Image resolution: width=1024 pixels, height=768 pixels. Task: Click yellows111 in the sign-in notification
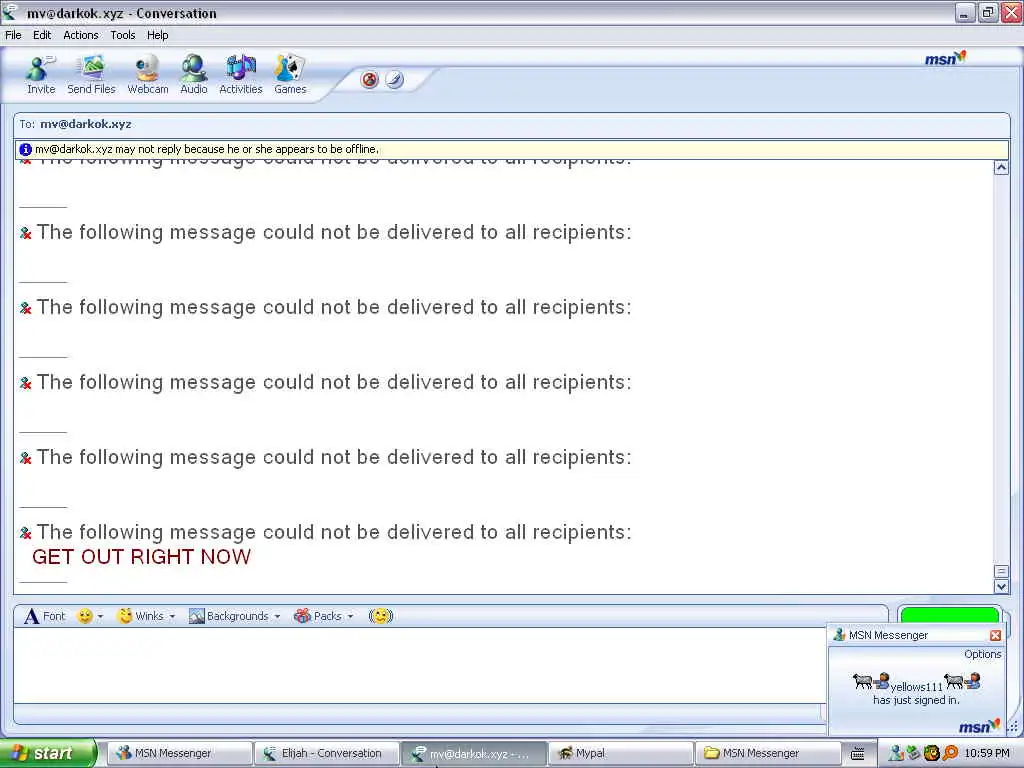point(916,686)
